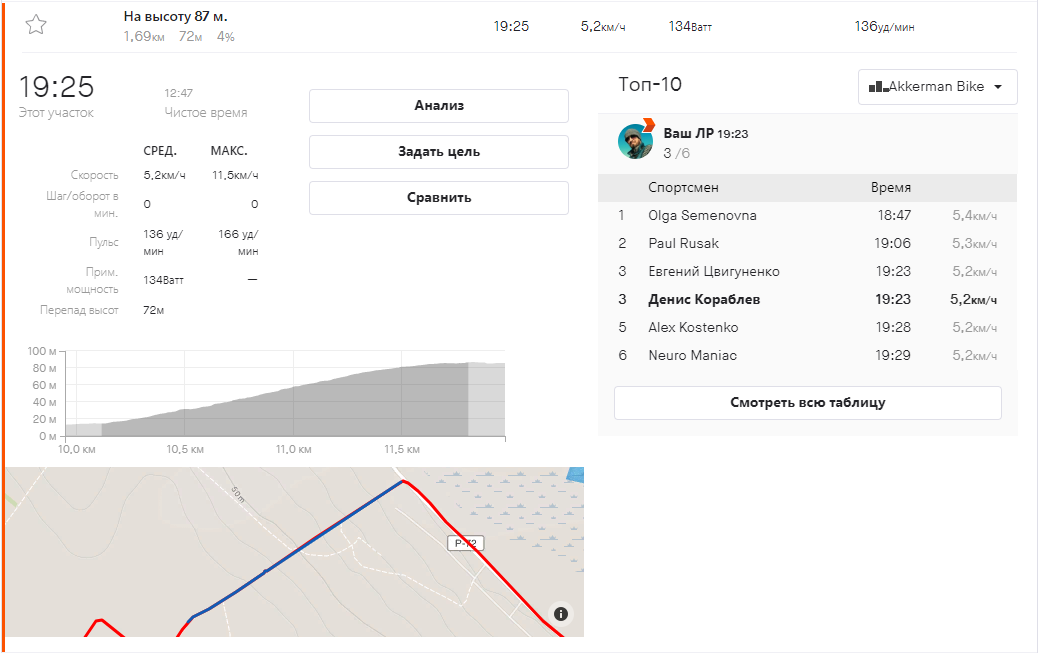
Task: Star the segment На высоту 87 м.
Action: click(36, 26)
